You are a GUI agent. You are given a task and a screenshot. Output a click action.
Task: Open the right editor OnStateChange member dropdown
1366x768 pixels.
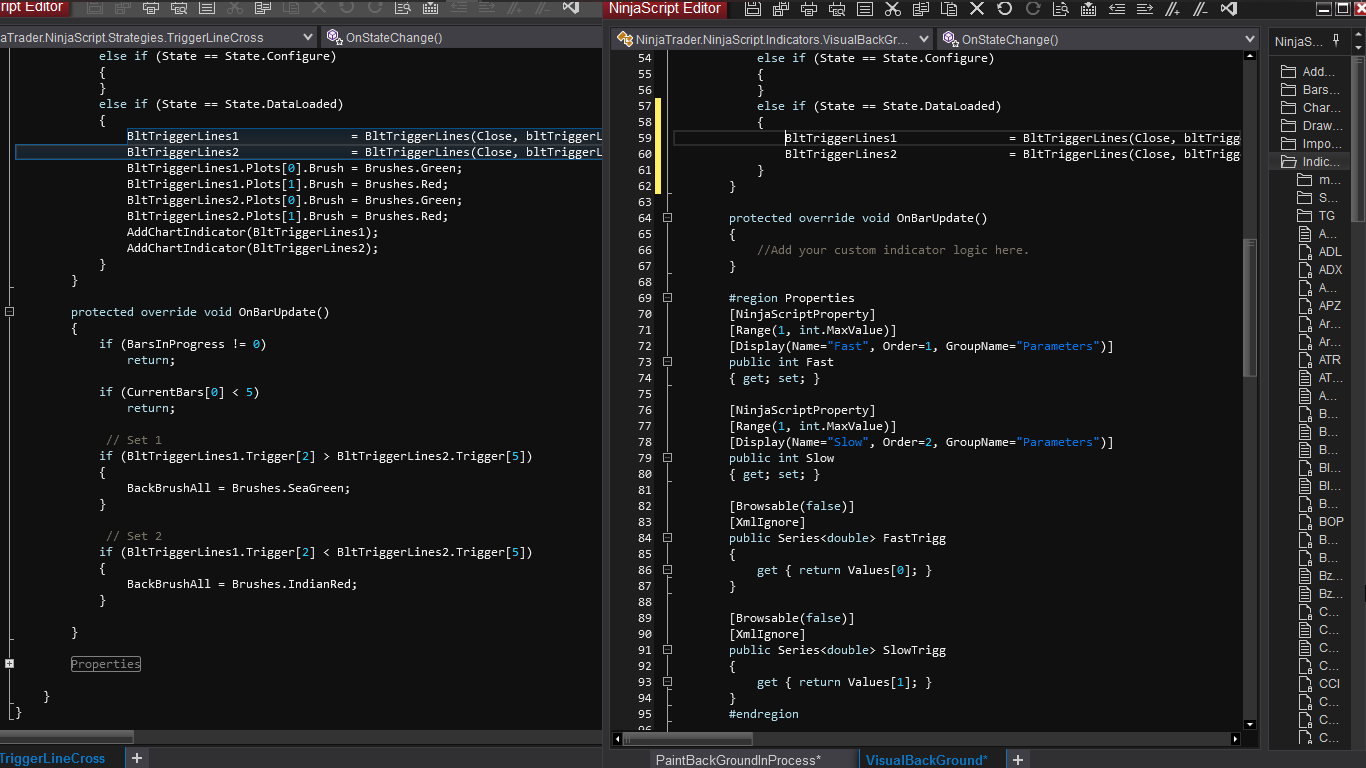coord(1250,39)
